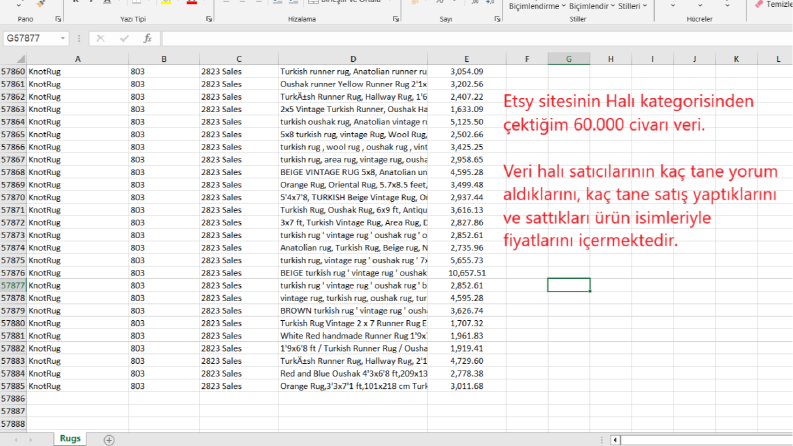Click KnotRug cell in row 57868
Image resolution: width=793 pixels, height=446 pixels.
pos(77,172)
